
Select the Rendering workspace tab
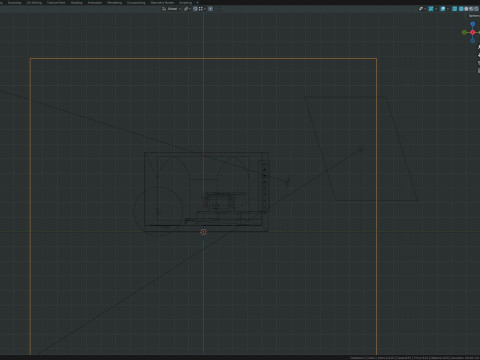(x=115, y=3)
